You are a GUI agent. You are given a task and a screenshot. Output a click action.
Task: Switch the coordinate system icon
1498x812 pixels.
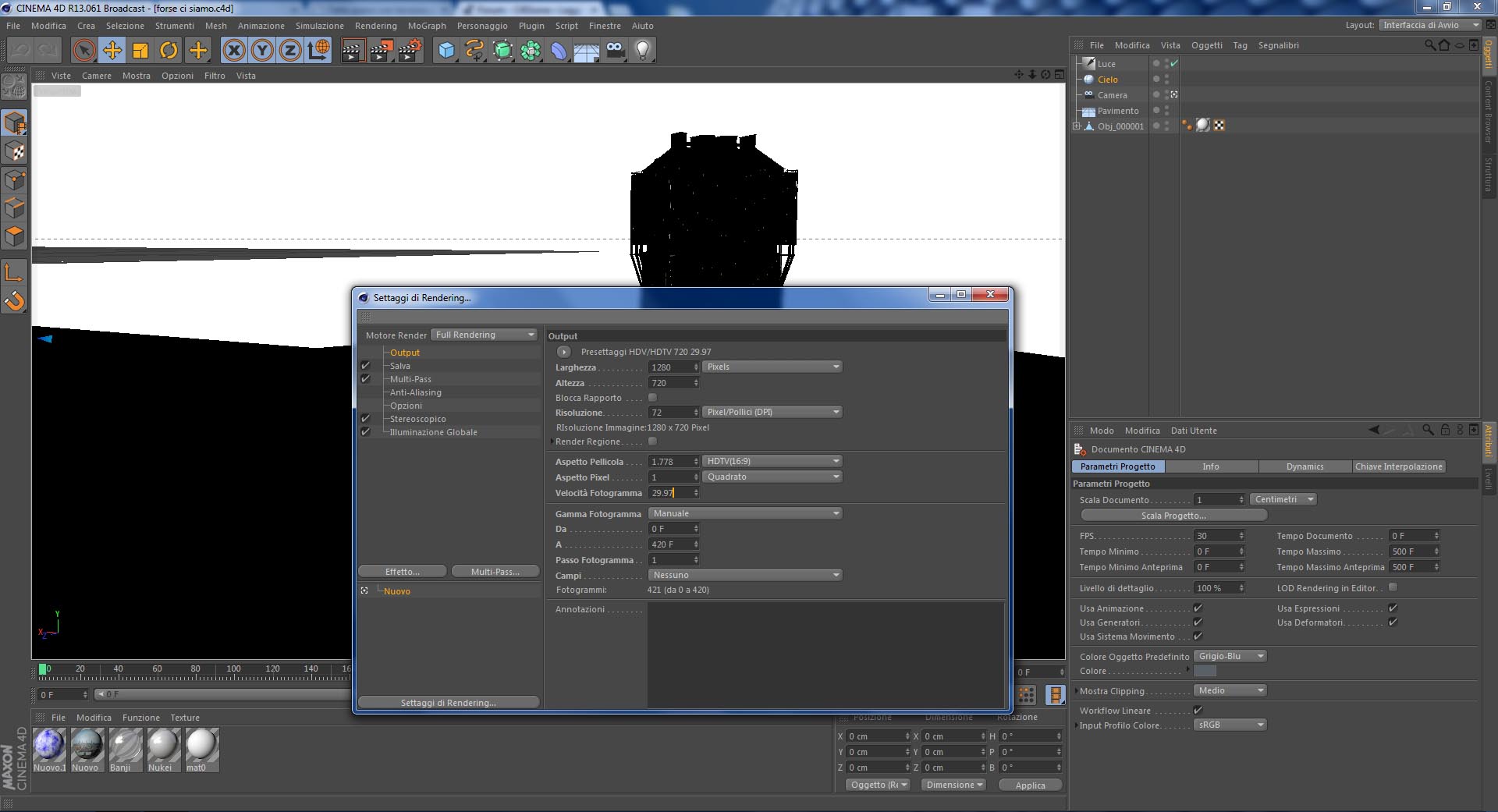point(318,51)
